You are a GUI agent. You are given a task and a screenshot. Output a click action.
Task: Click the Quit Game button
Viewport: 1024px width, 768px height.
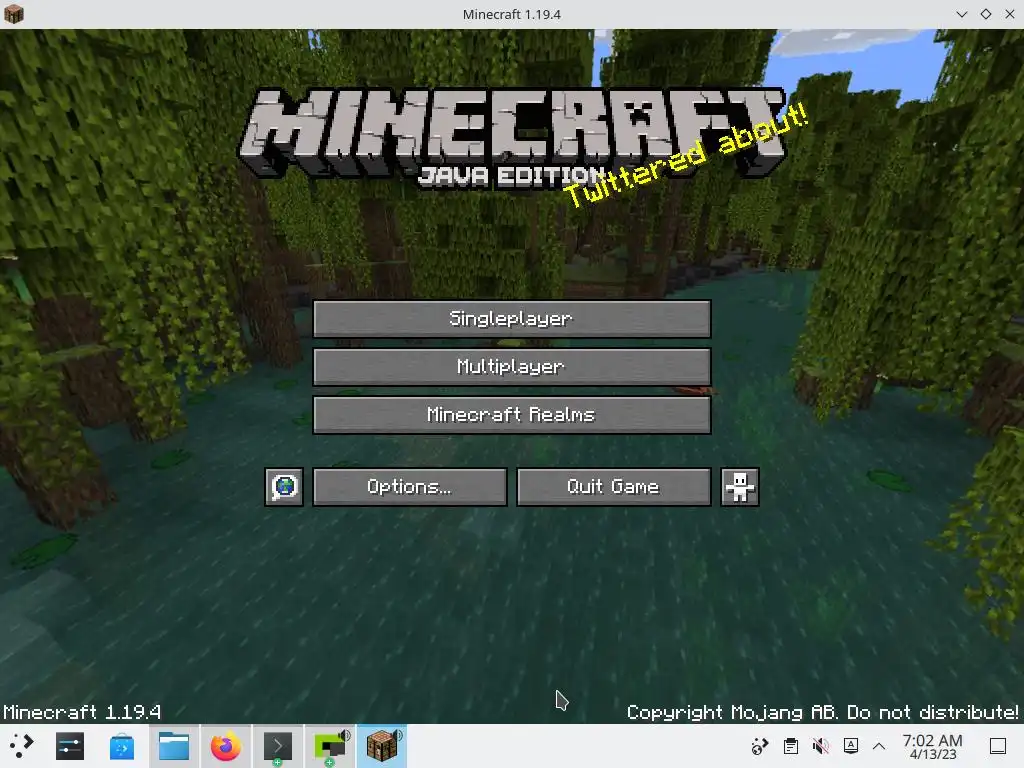tap(614, 487)
